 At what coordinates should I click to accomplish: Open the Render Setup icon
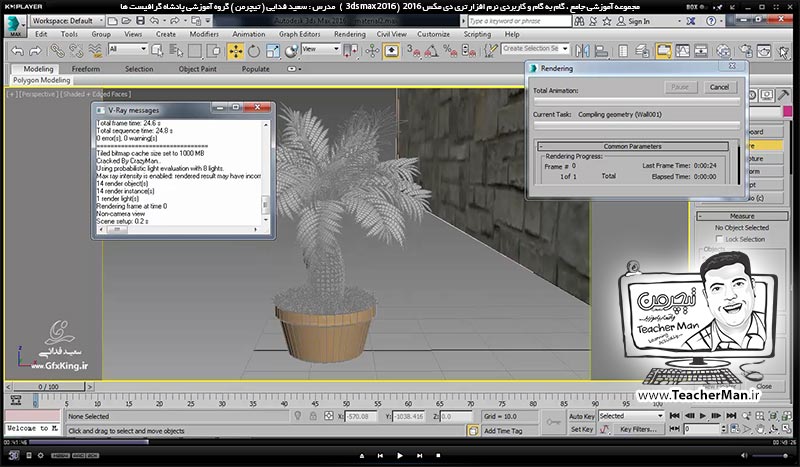[x=745, y=51]
